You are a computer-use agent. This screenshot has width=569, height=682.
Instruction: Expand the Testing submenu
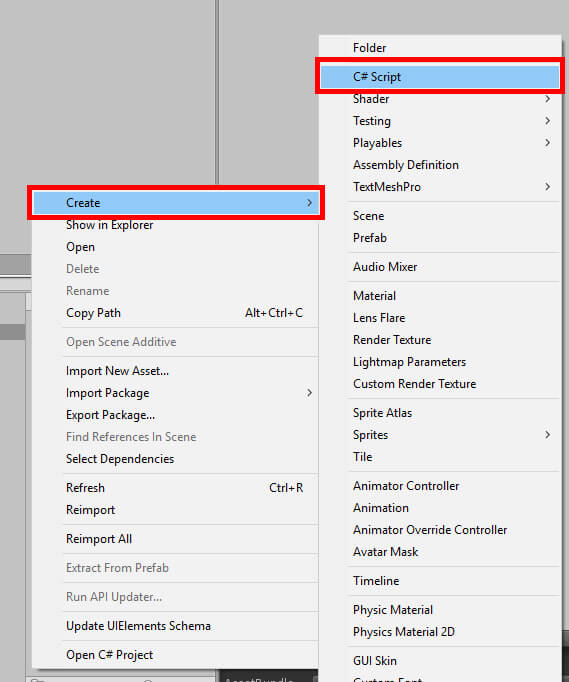point(440,121)
